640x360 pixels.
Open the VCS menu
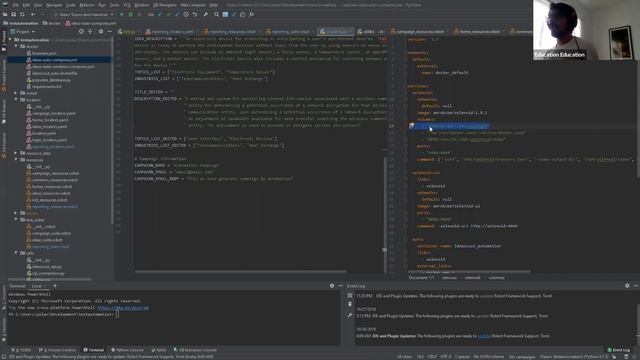(127, 5)
